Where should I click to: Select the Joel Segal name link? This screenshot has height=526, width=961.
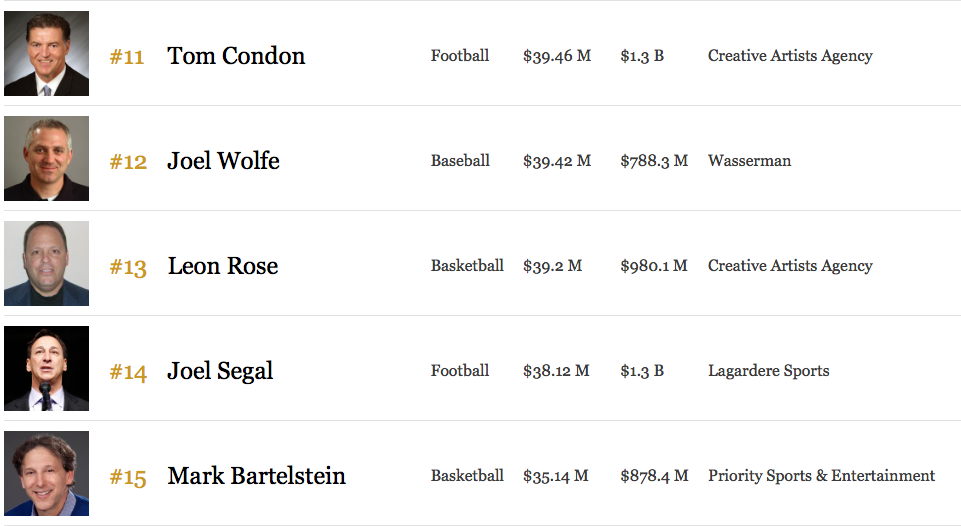[220, 371]
